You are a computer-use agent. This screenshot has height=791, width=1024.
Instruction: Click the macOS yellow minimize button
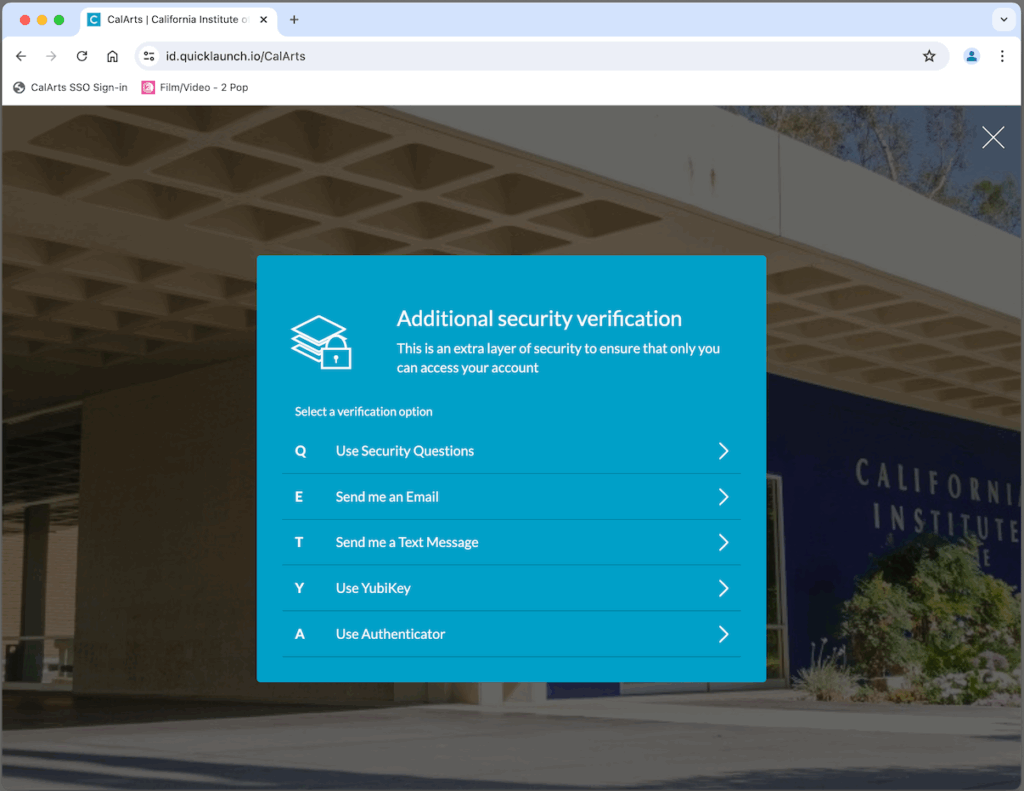(x=42, y=20)
